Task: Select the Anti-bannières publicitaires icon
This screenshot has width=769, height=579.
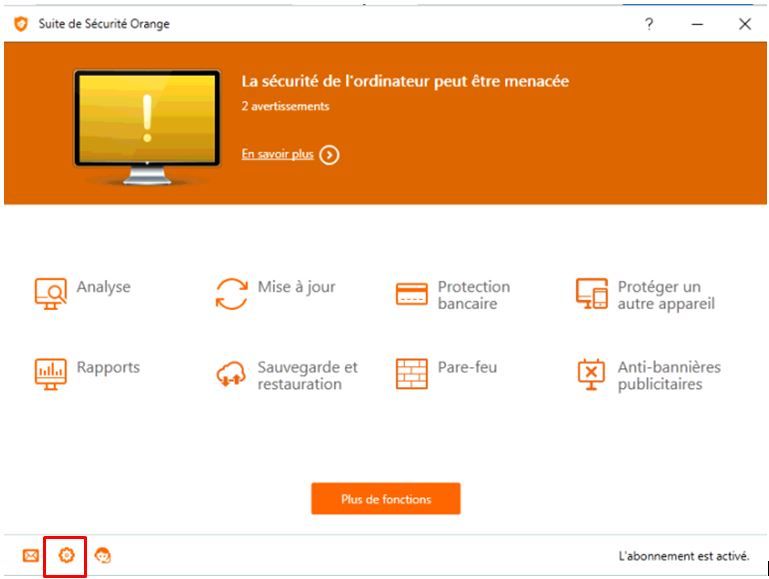Action: tap(591, 375)
